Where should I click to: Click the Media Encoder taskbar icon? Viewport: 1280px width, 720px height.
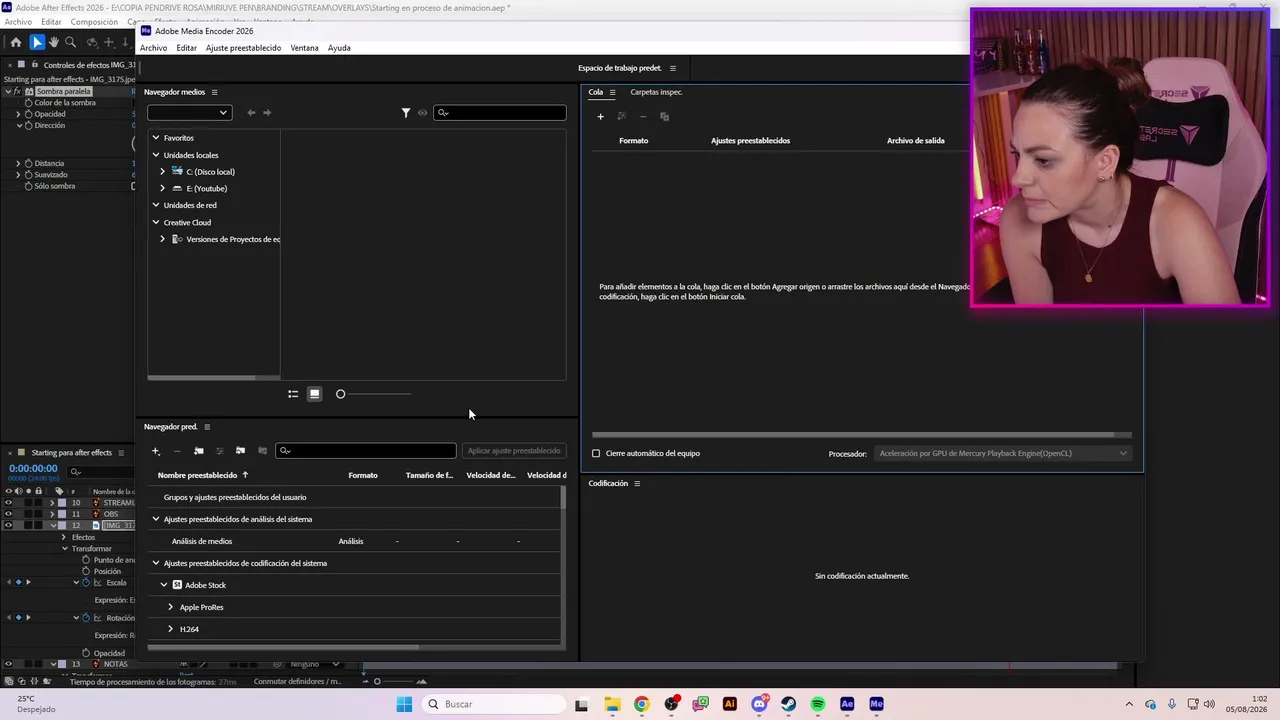pyautogui.click(x=877, y=704)
